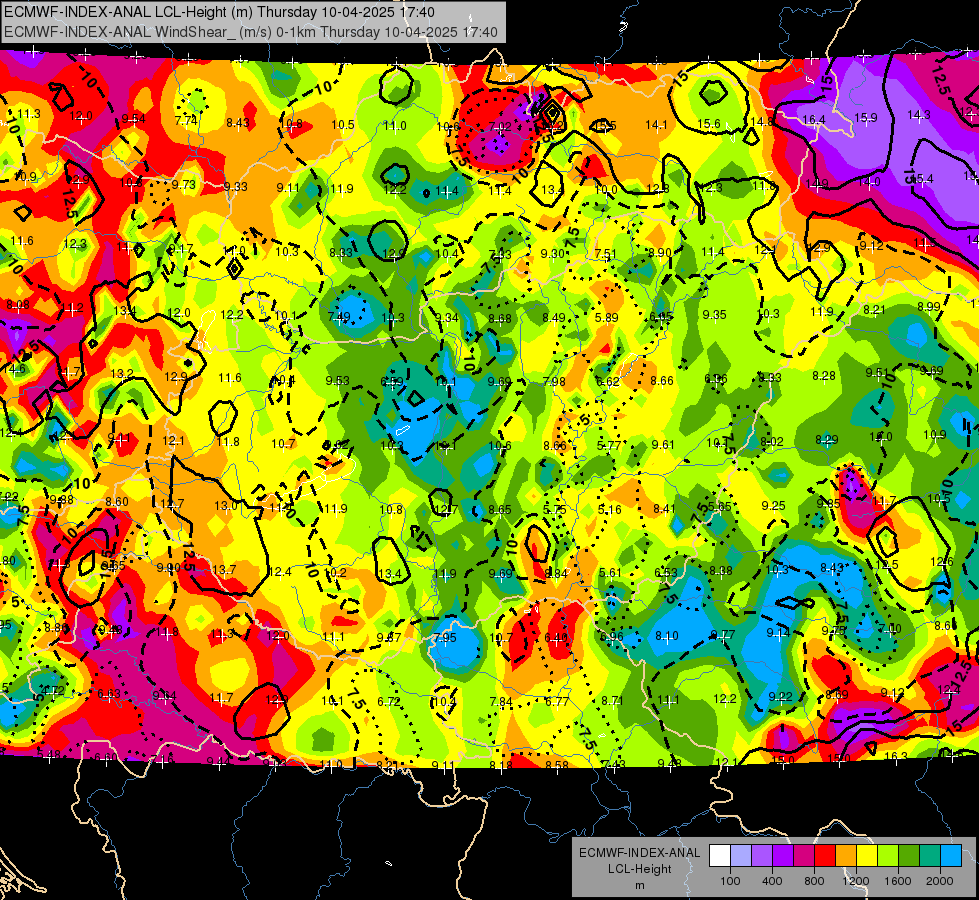Click the teal legend color swatch
Viewport: 979px width, 900px height.
pos(930,855)
